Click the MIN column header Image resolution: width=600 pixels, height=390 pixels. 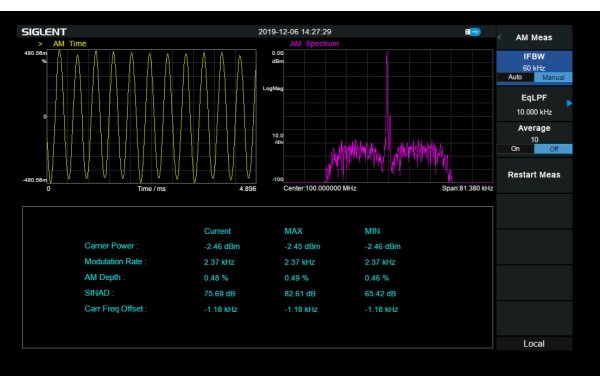[372, 231]
